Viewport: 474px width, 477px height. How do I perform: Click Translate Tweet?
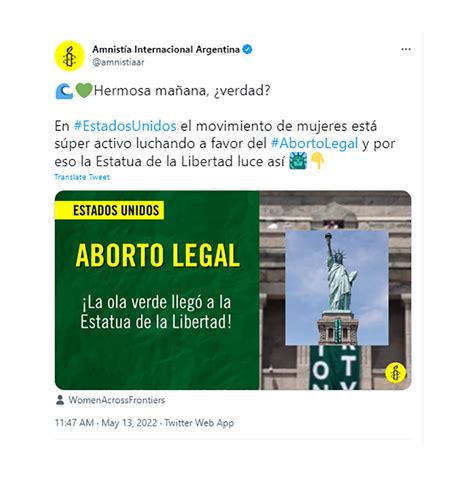coord(82,177)
